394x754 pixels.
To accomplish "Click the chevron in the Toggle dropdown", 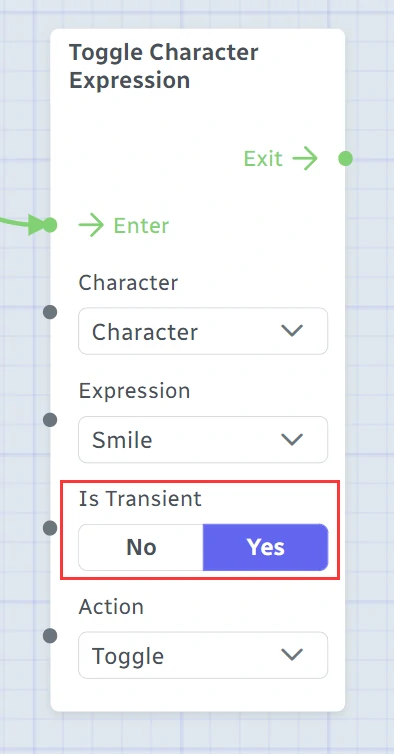I will (292, 654).
